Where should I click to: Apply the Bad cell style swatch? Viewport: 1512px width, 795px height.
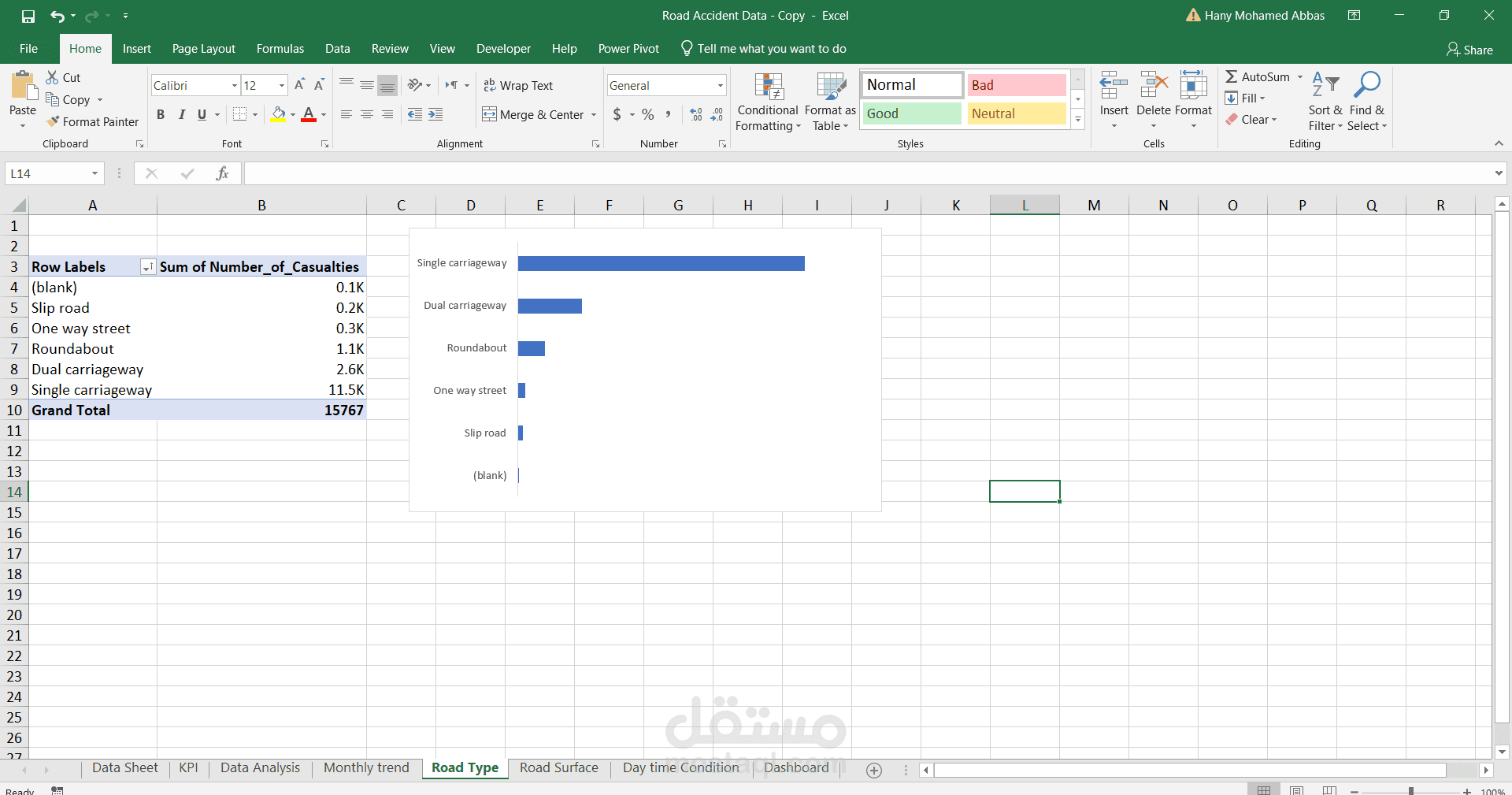1017,85
